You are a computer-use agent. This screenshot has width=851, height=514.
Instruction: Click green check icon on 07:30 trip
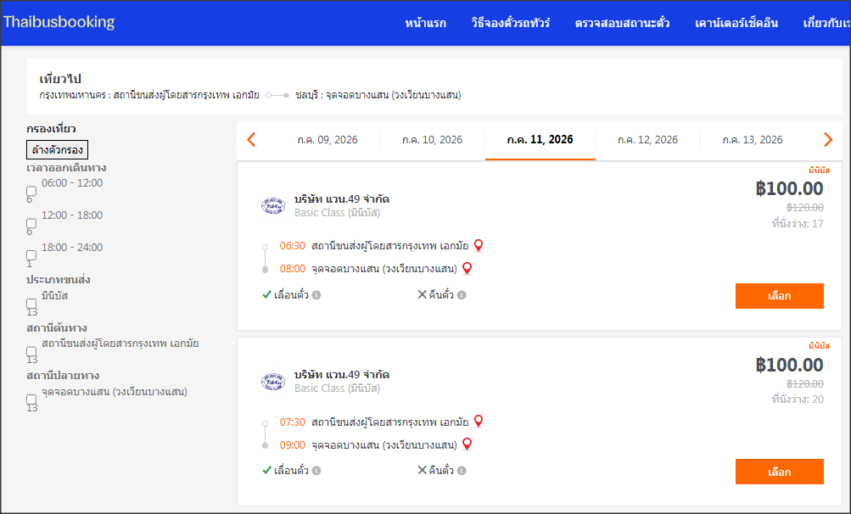tap(266, 470)
